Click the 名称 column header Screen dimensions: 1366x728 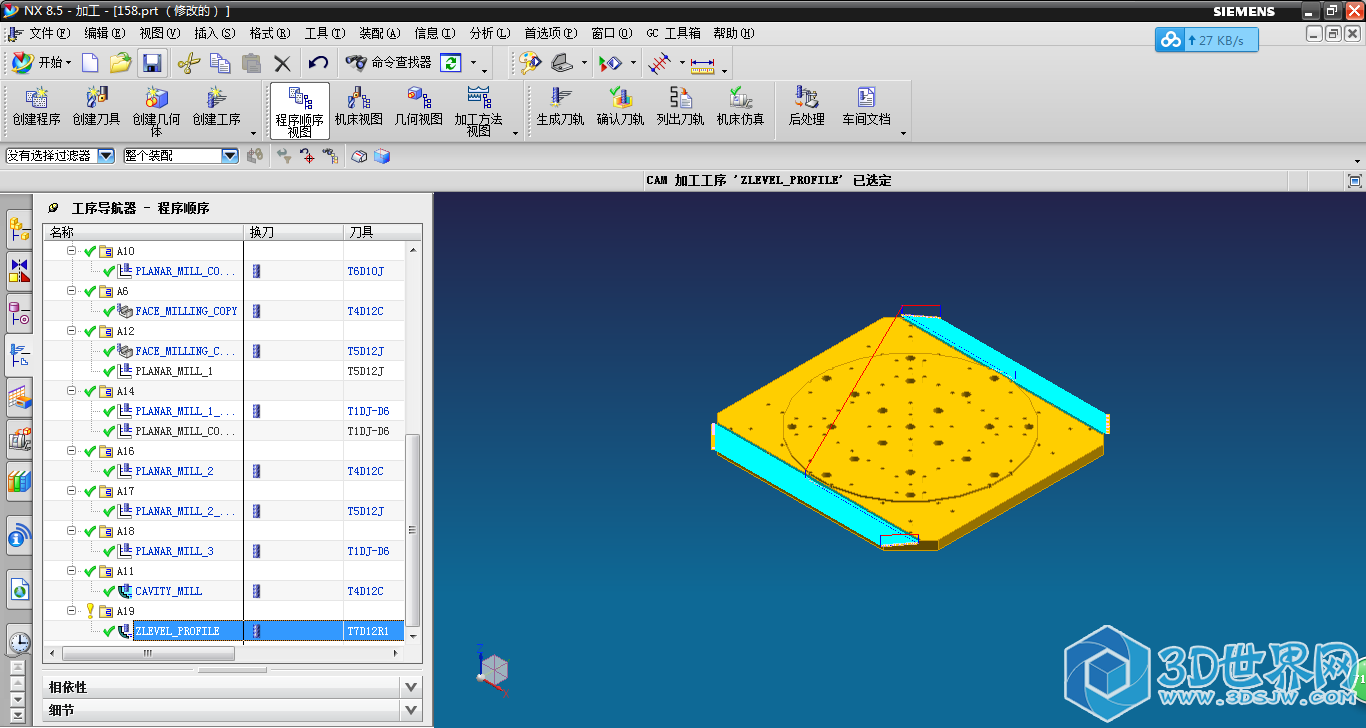pos(144,232)
